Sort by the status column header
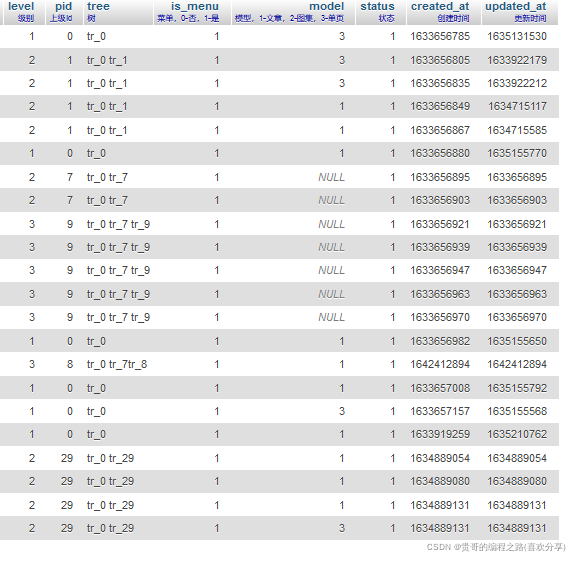 (x=377, y=6)
